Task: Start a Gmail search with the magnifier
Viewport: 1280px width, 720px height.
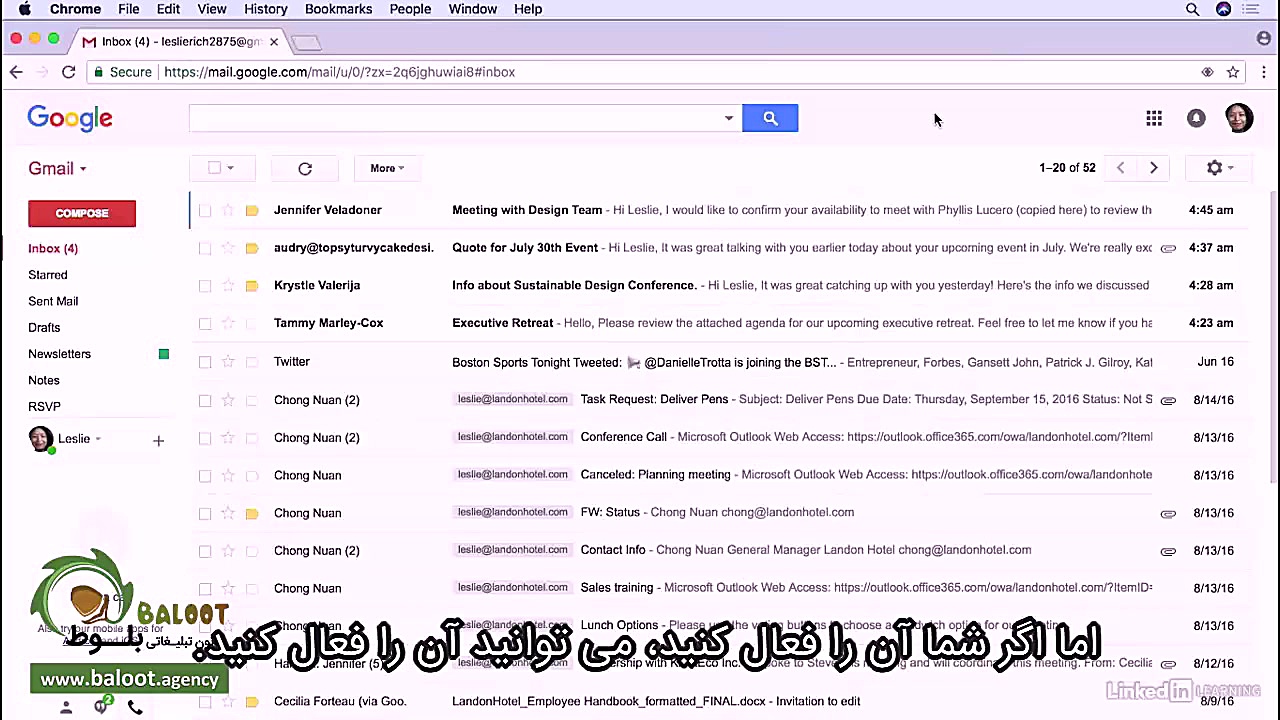Action: [x=770, y=118]
